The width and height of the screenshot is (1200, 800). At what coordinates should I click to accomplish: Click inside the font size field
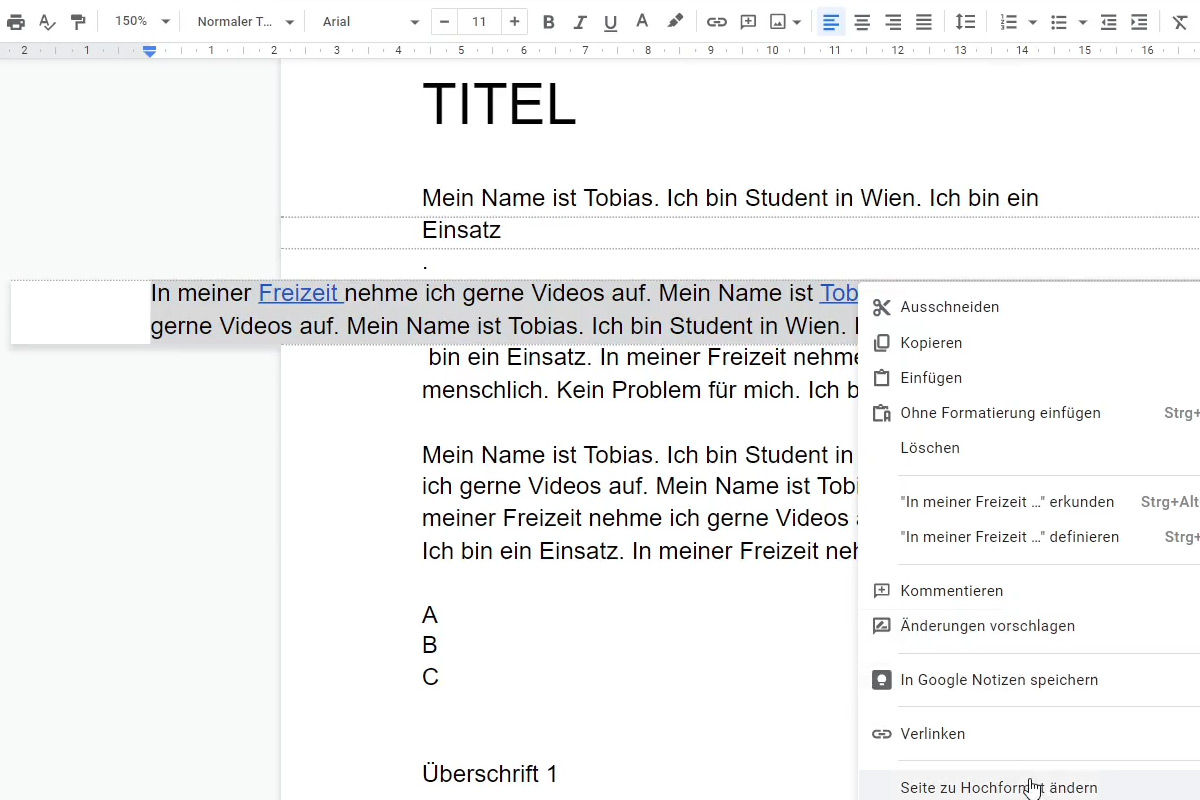(x=479, y=21)
